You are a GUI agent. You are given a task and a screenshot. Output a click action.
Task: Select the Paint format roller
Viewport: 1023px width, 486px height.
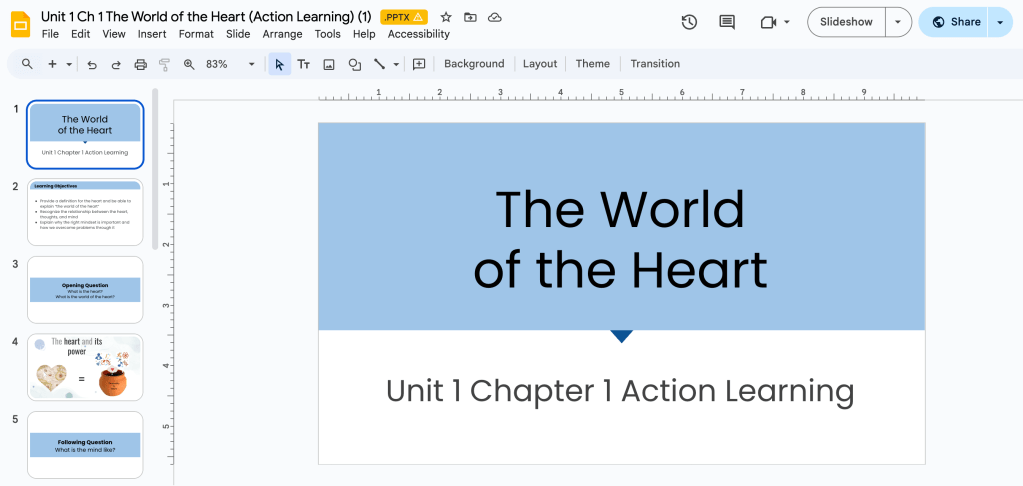[x=165, y=64]
